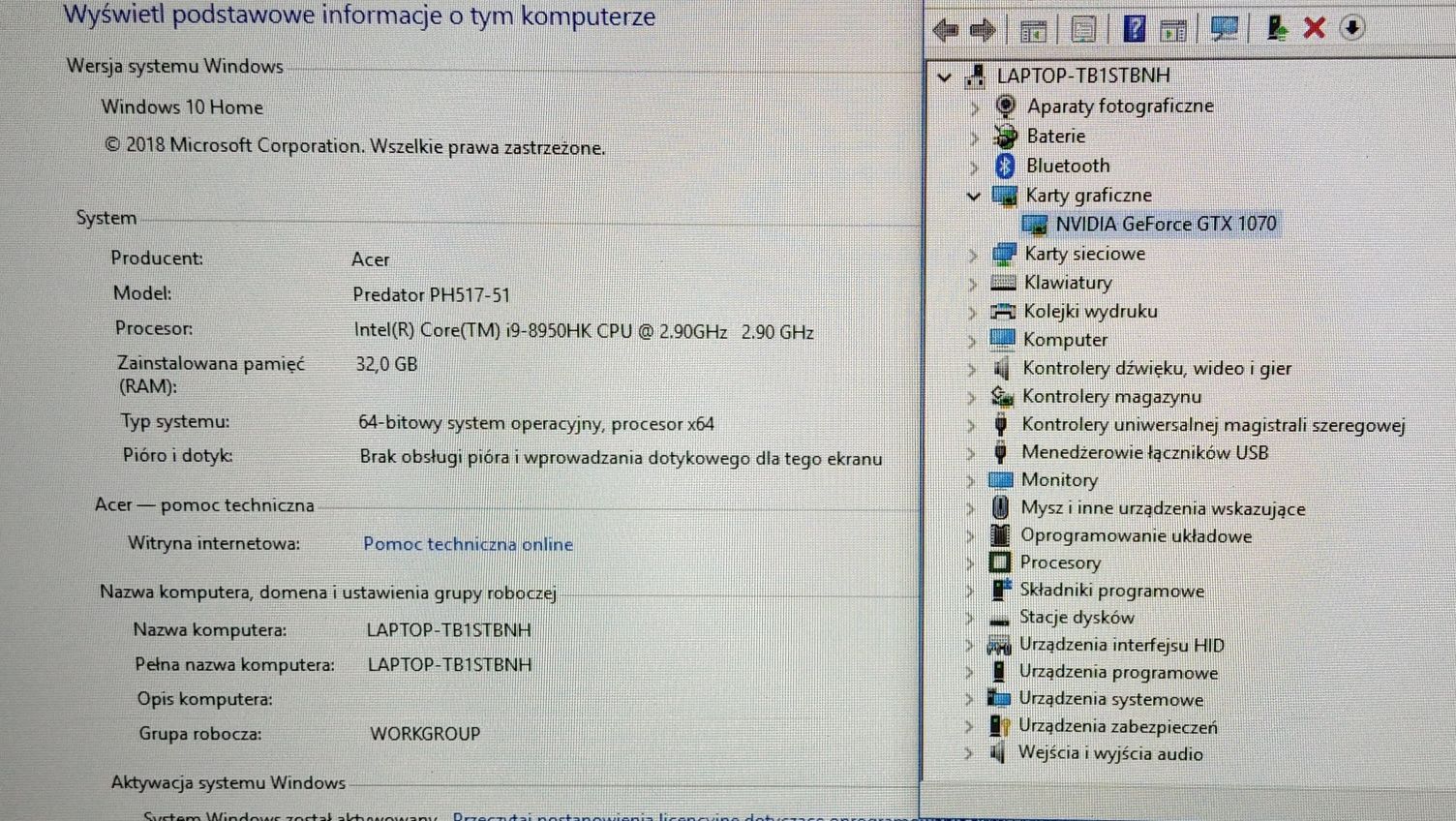Collapse the LAPTOP-TB1STBNH root node
1456x821 pixels.
click(945, 76)
